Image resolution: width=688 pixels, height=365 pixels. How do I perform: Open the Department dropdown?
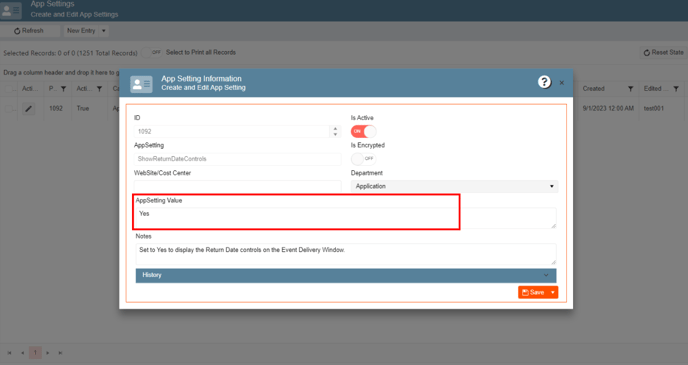pyautogui.click(x=454, y=186)
